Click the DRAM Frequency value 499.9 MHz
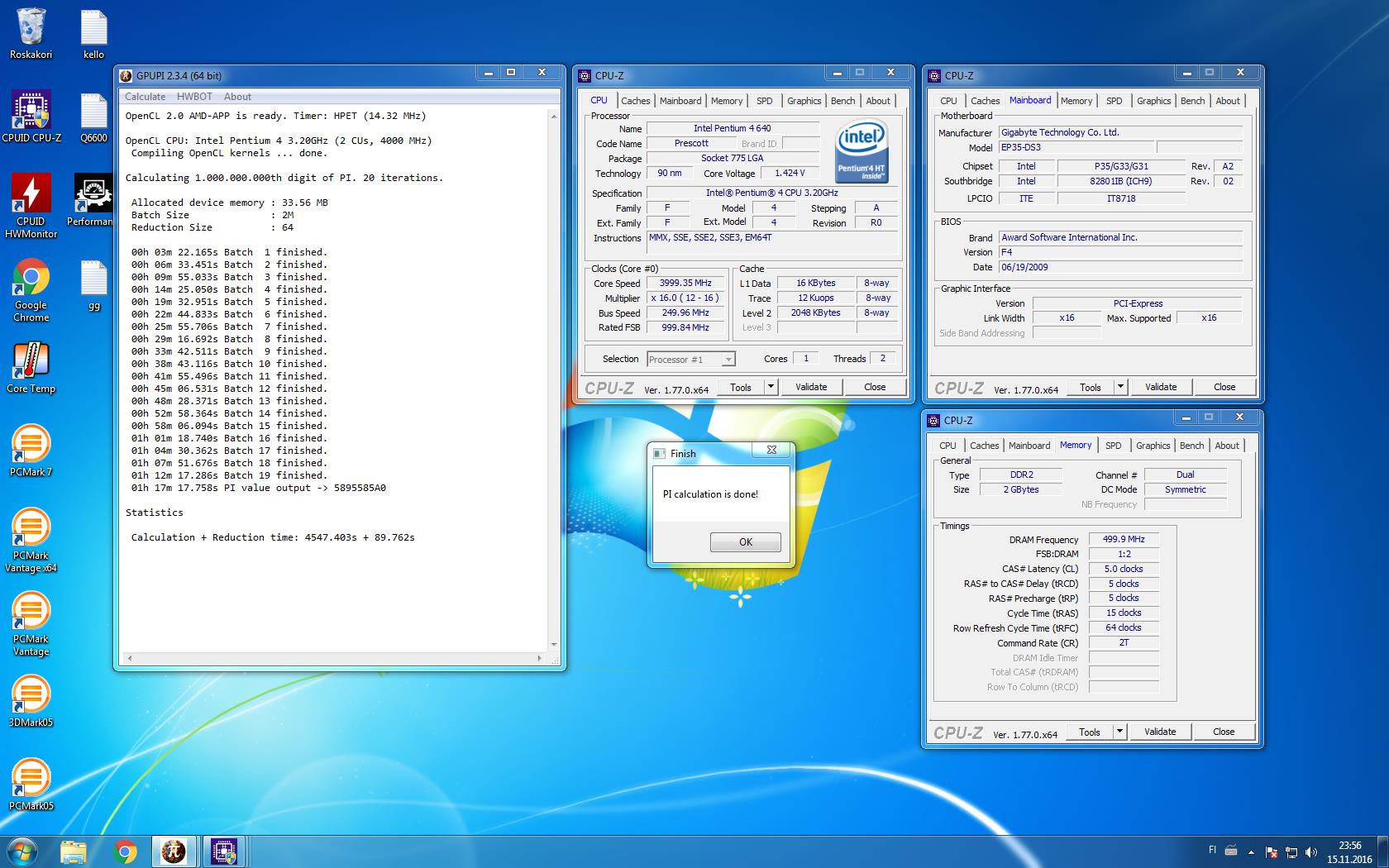Screen dimensions: 1389x868 pyautogui.click(x=1124, y=539)
